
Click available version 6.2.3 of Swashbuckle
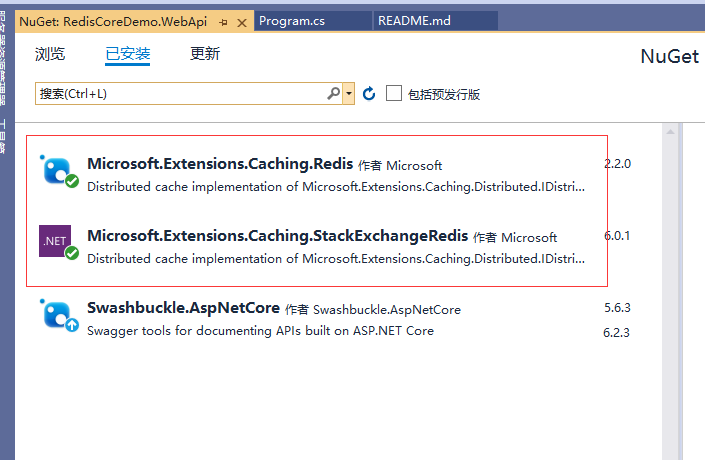616,333
